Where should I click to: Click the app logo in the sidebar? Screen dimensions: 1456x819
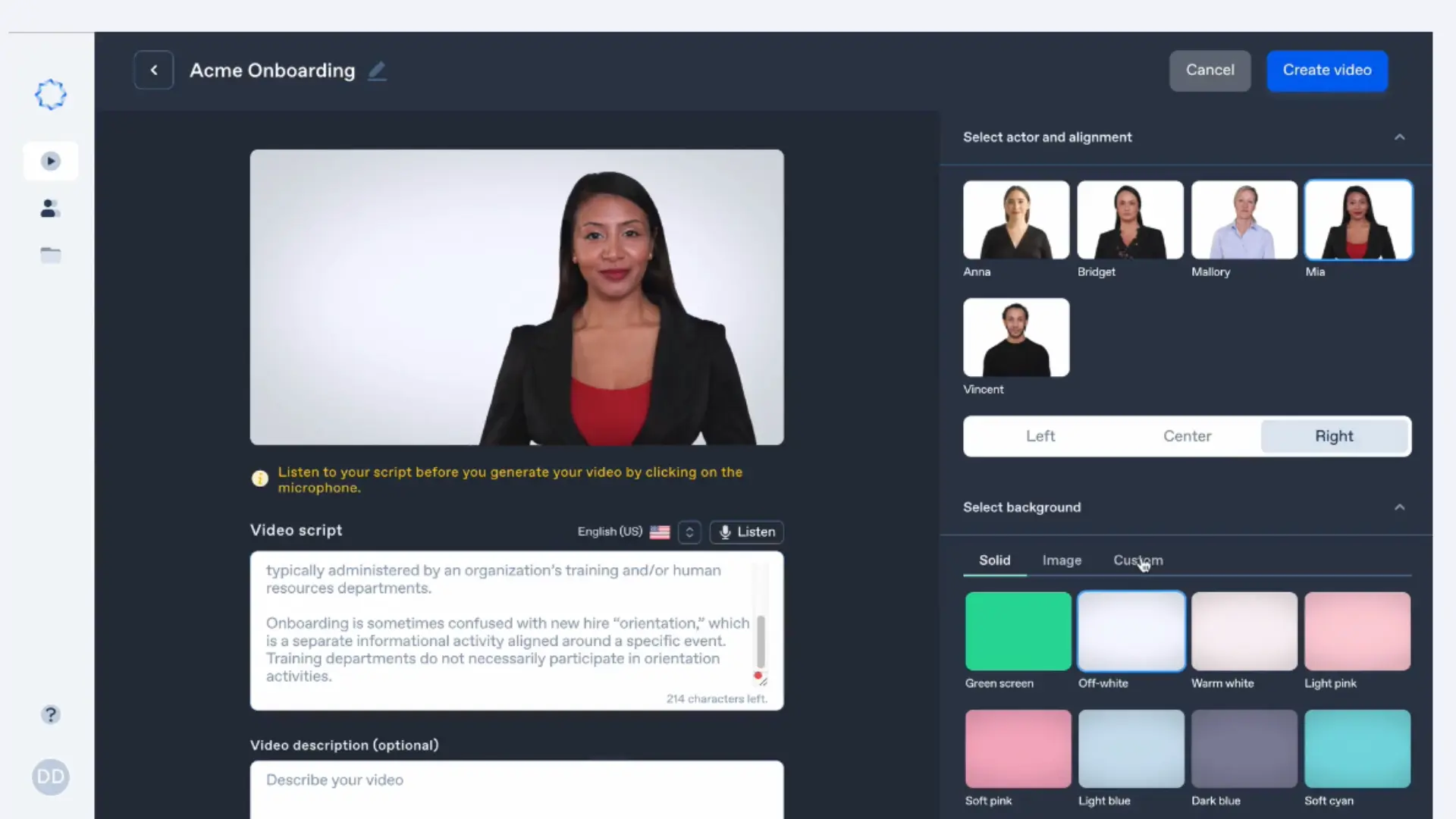click(51, 95)
